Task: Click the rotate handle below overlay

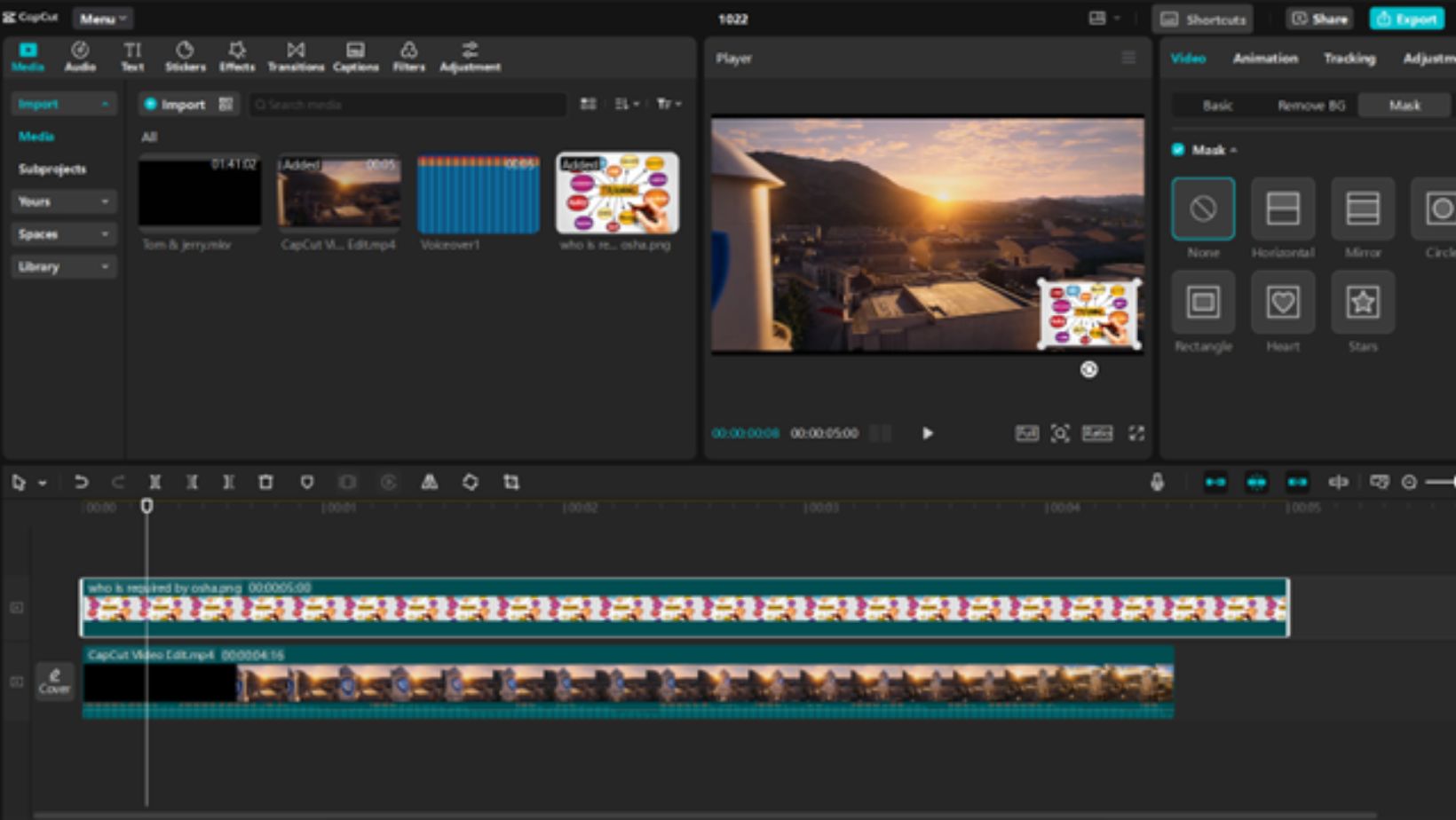Action: [x=1088, y=369]
